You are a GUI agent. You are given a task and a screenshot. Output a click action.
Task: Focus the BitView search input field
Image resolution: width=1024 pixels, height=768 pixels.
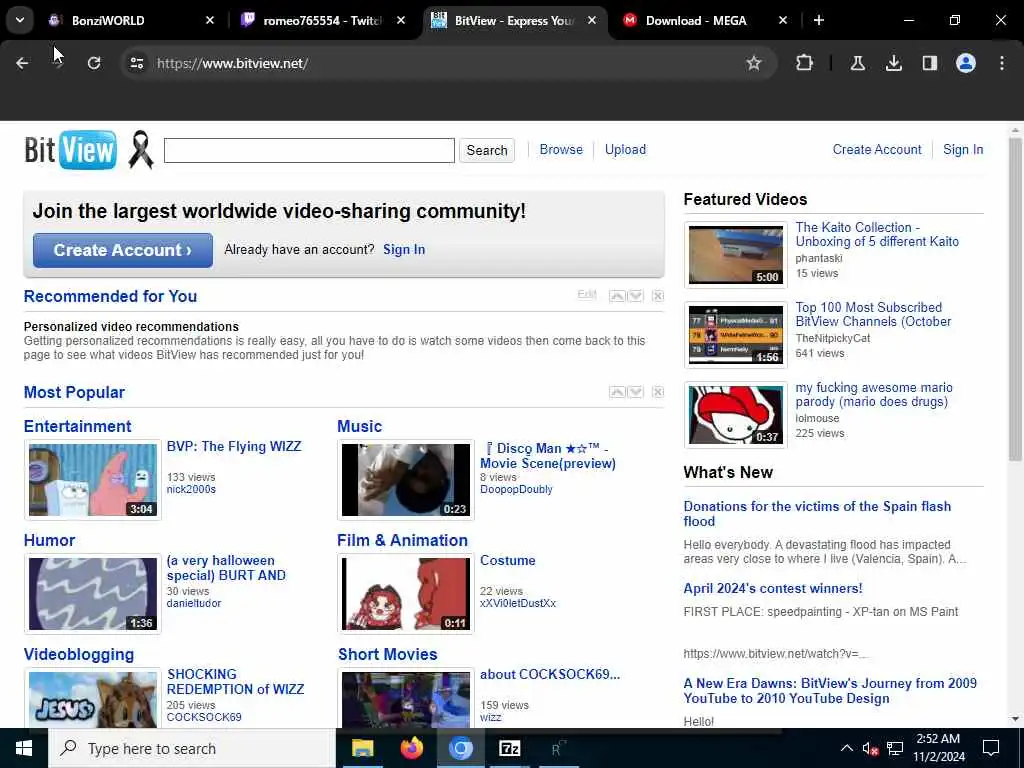309,150
